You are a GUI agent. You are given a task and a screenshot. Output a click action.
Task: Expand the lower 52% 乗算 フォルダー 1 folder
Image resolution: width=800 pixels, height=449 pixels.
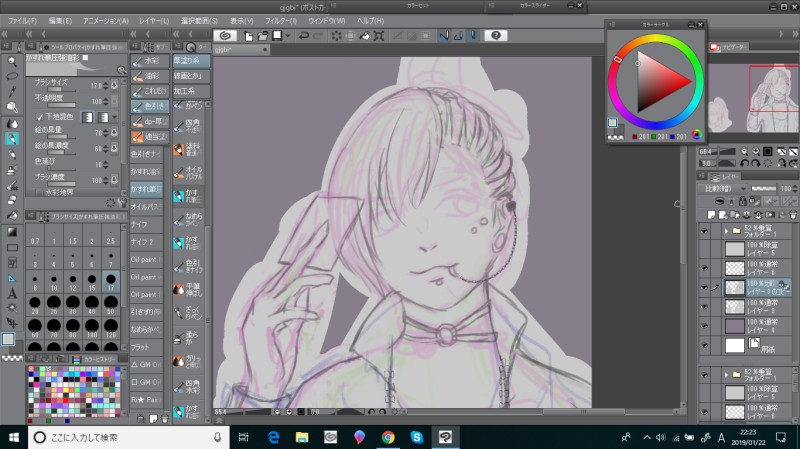(x=727, y=374)
